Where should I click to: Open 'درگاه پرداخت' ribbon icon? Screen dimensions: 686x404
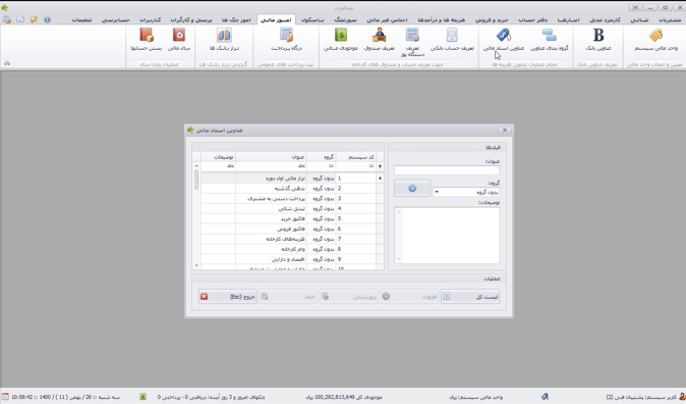(287, 40)
